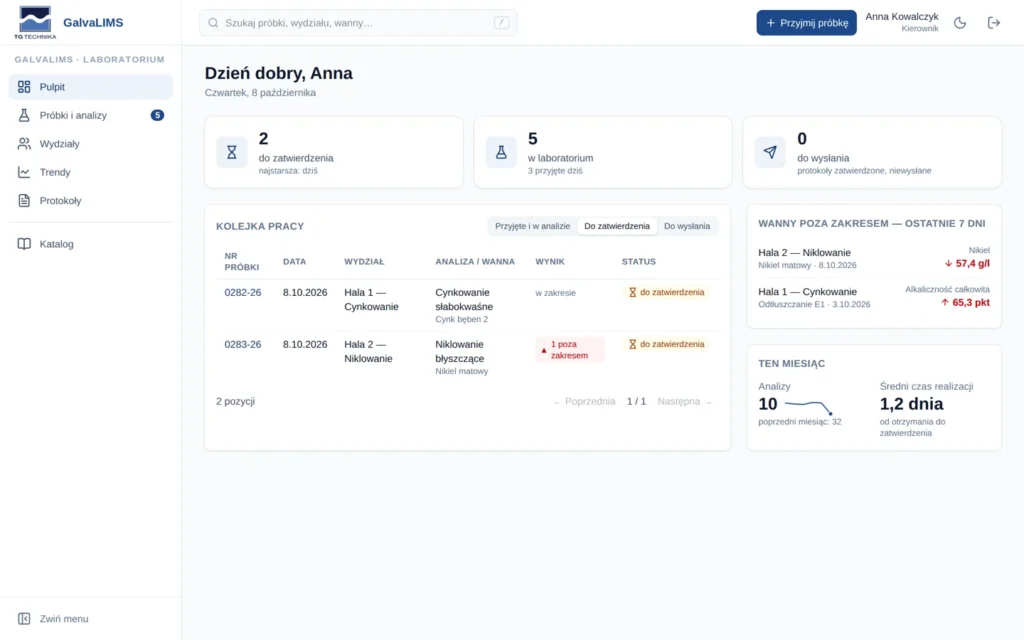Click the Następna pagination button
1024x640 pixels.
click(x=685, y=402)
